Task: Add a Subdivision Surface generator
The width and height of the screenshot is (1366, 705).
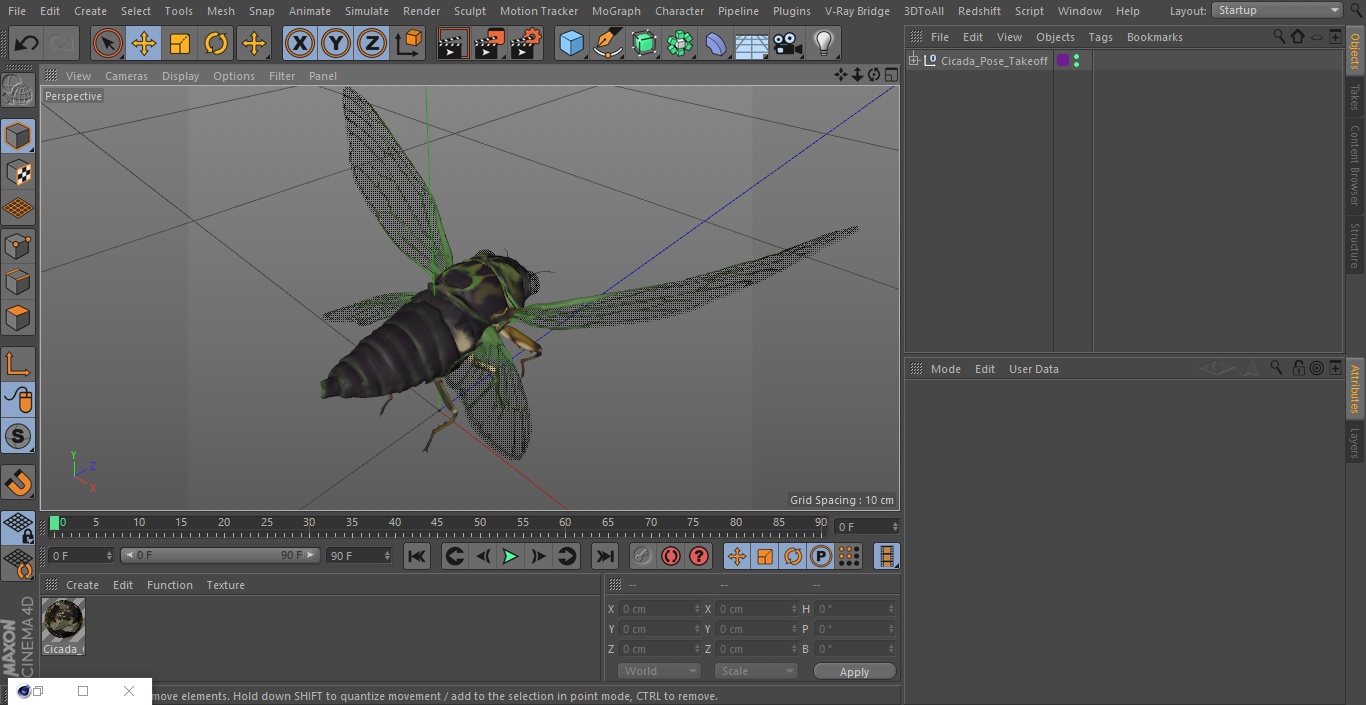Action: tap(644, 43)
